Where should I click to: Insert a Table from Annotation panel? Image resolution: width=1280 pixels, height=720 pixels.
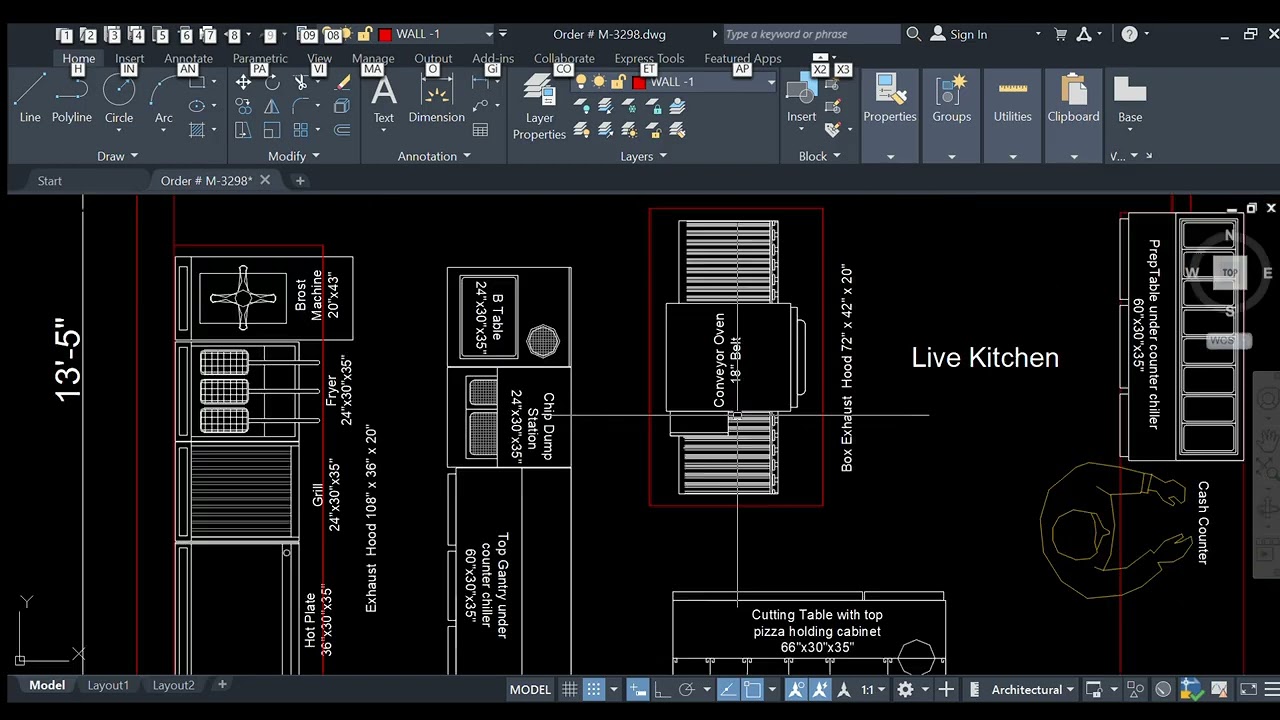(481, 130)
